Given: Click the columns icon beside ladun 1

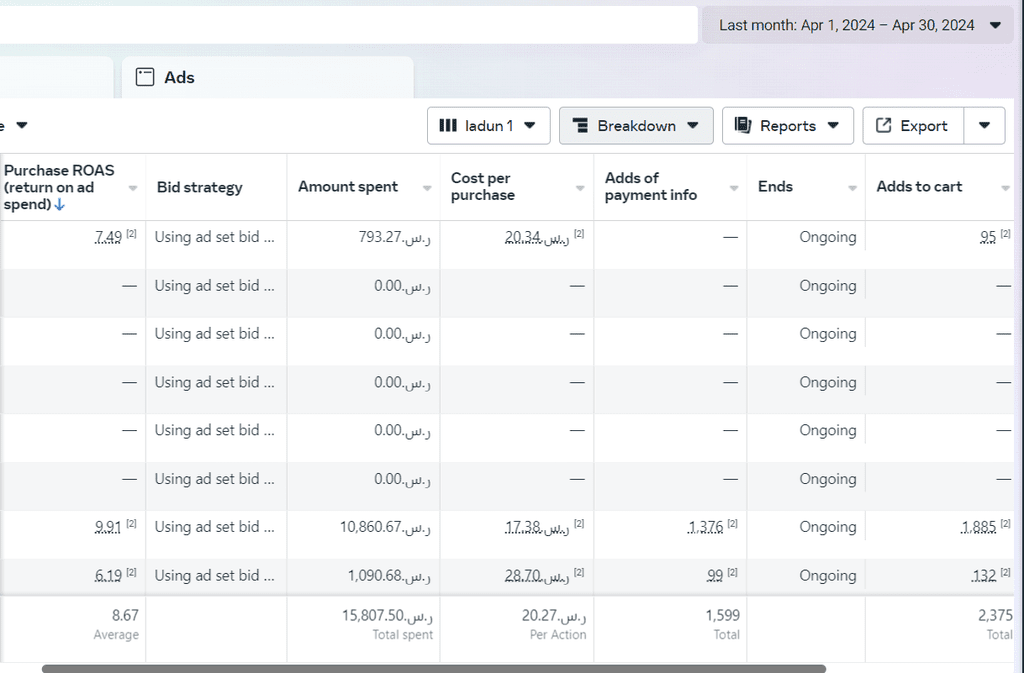Looking at the screenshot, I should point(448,126).
